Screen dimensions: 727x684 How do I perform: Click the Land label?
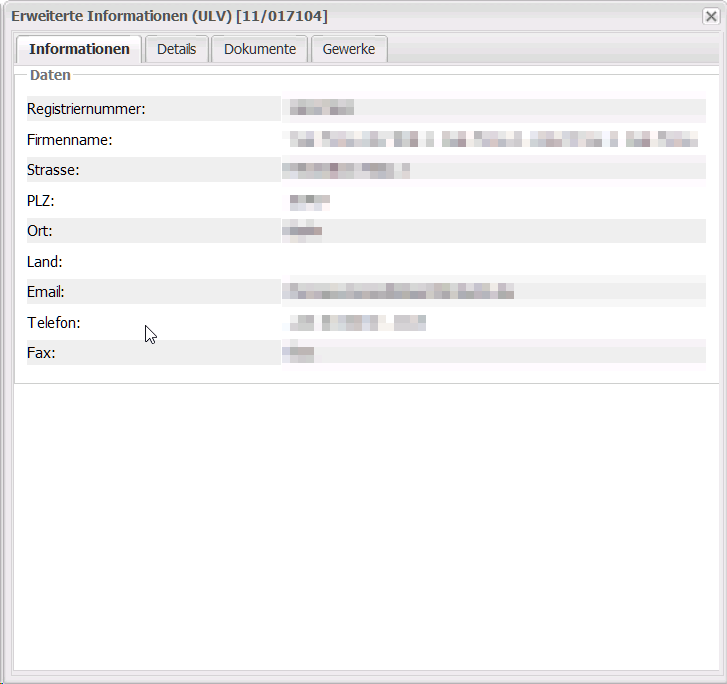tap(45, 262)
